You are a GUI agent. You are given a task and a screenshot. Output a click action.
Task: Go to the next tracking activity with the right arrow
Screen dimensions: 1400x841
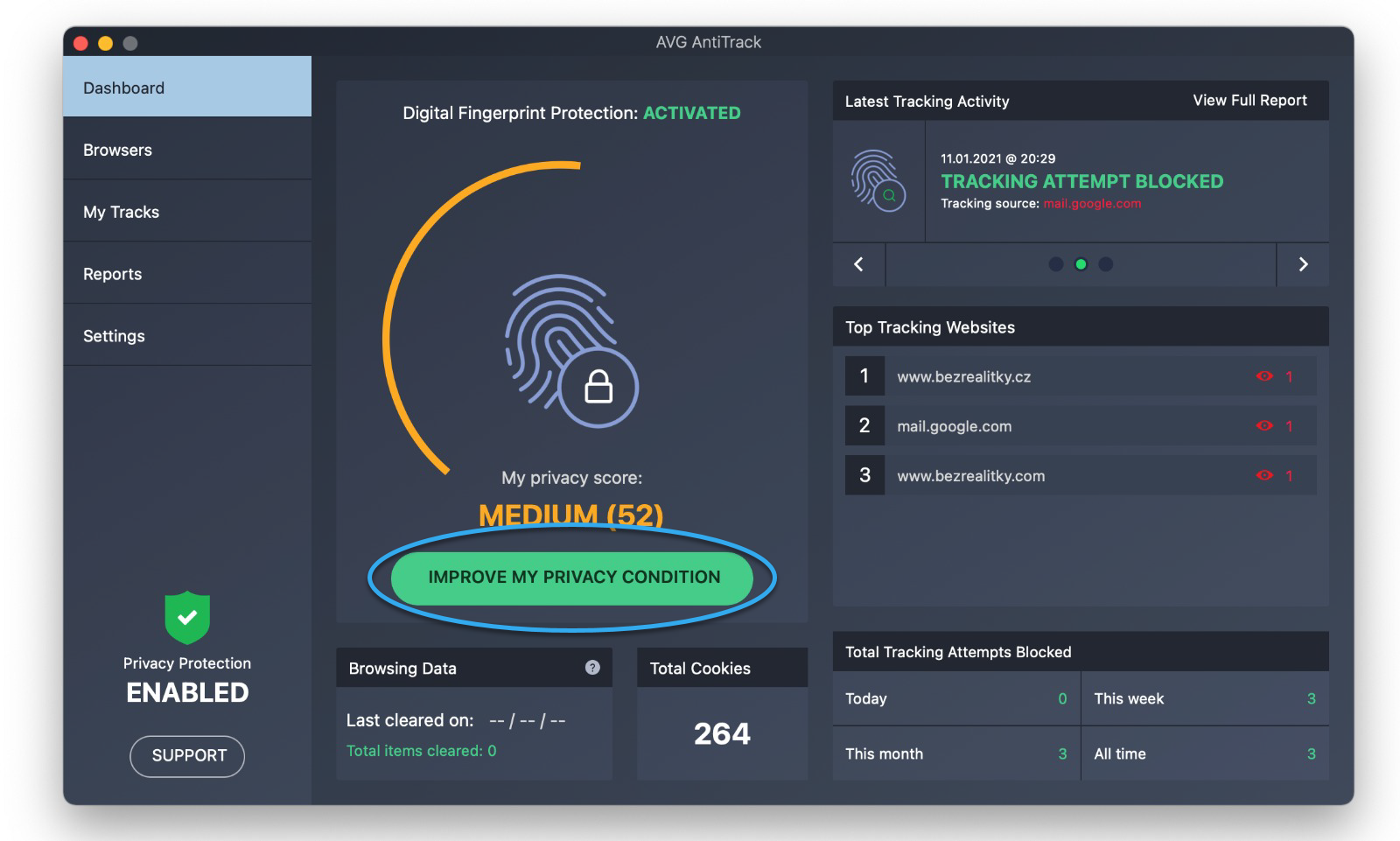1303,264
